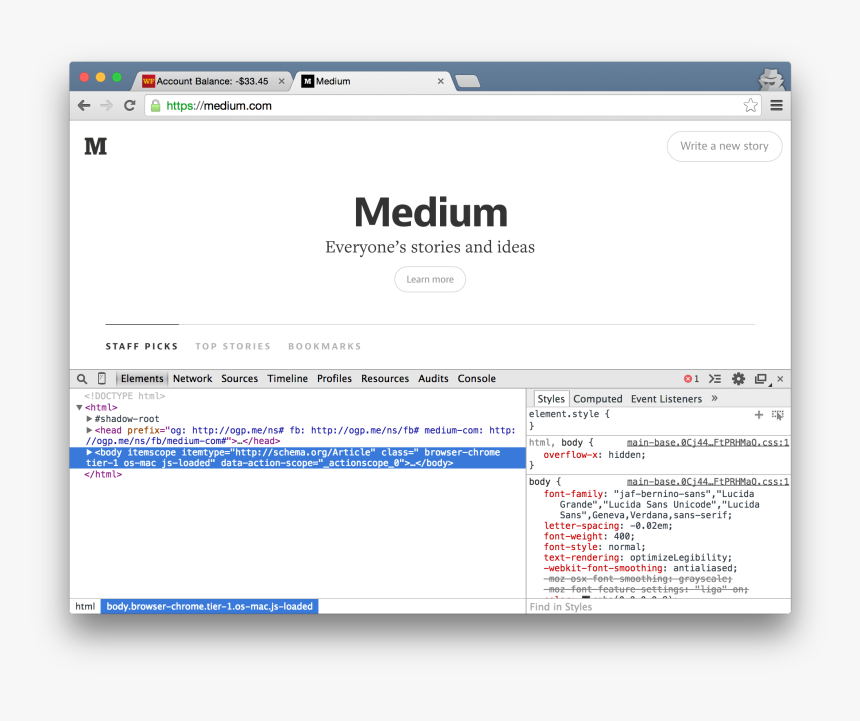Expand the head element node
Viewport: 860px width, 721px height.
(x=89, y=430)
